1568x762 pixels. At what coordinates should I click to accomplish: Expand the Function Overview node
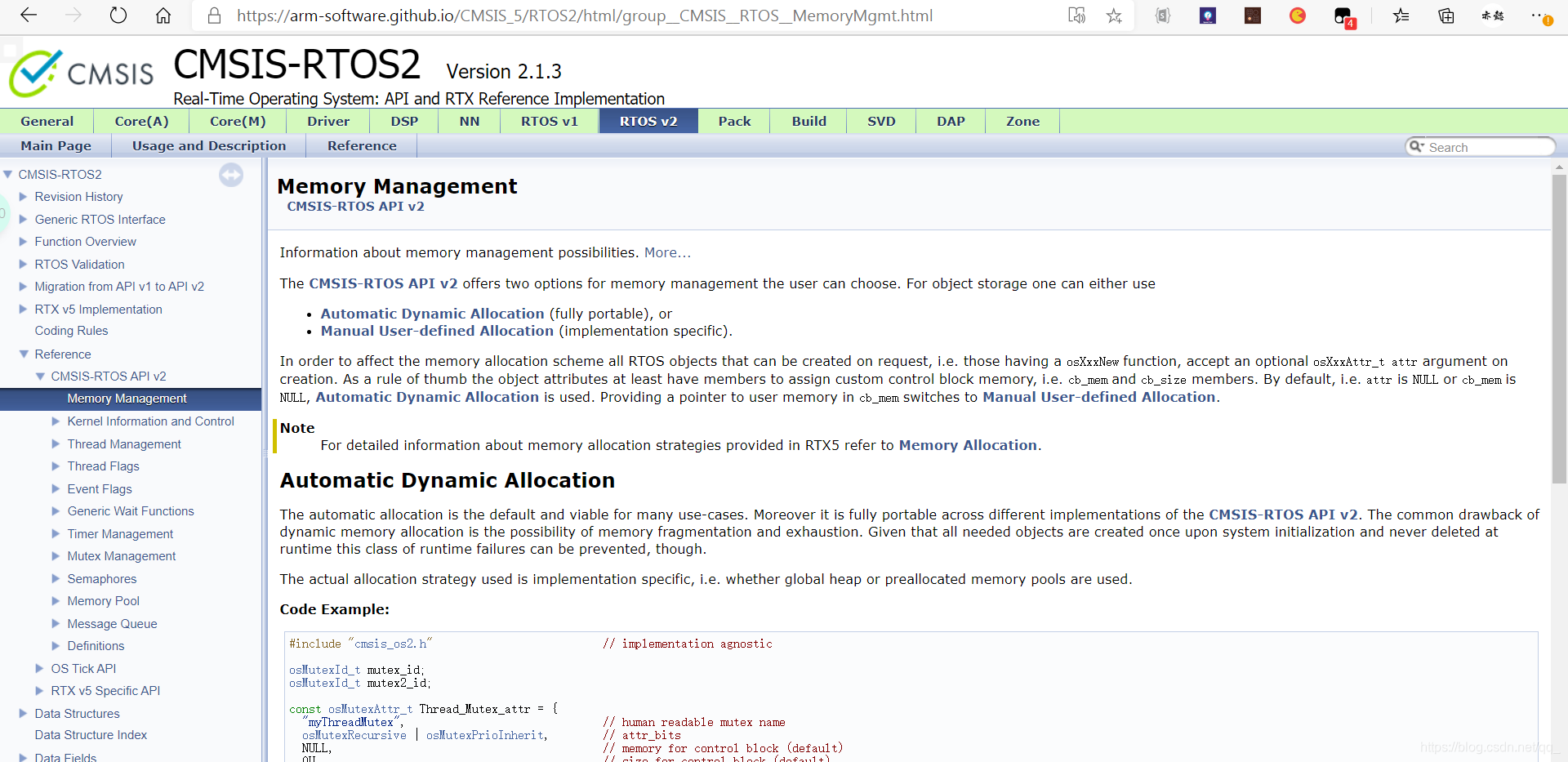coord(23,242)
